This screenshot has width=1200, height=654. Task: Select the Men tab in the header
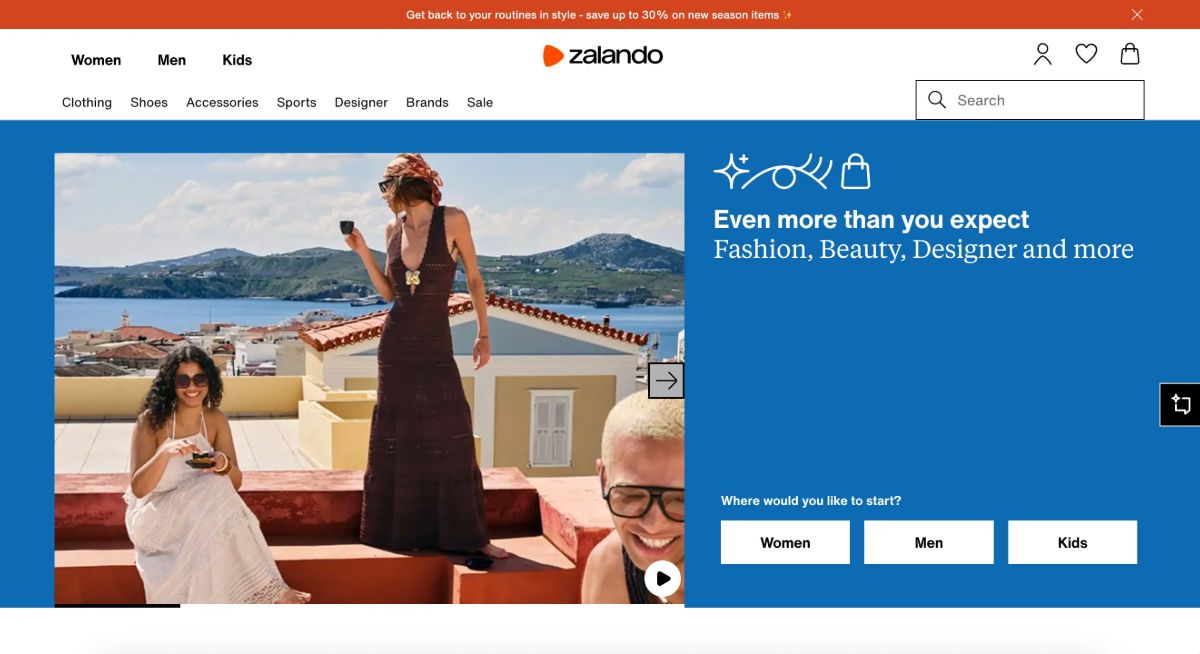click(172, 60)
